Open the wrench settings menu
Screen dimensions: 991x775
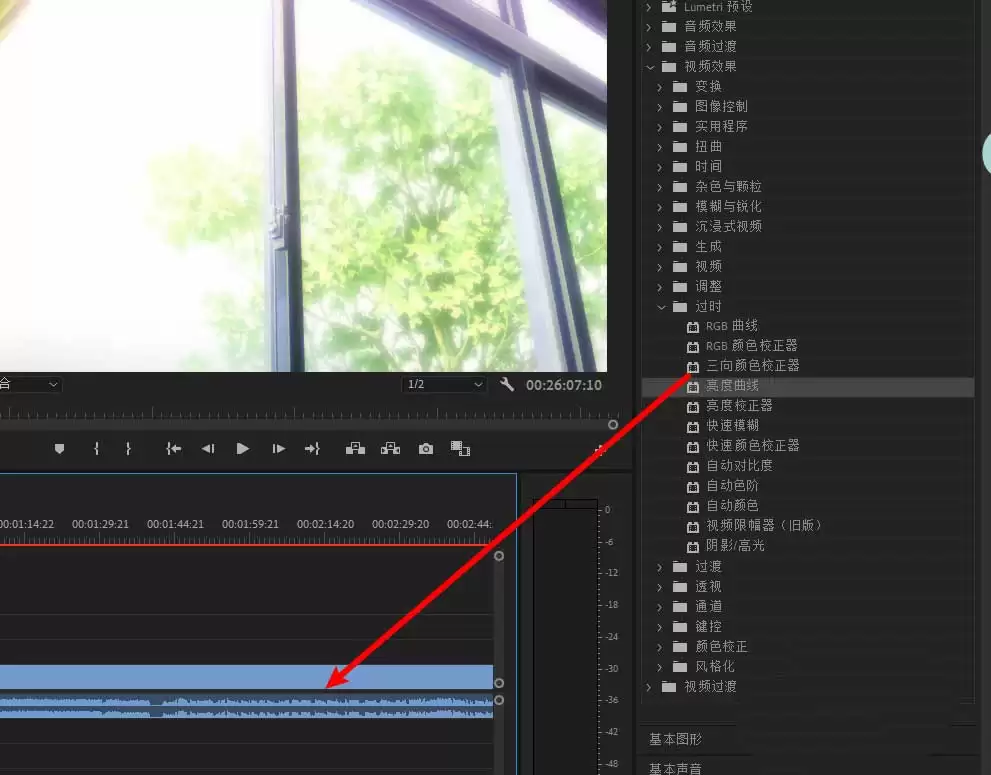click(x=507, y=384)
